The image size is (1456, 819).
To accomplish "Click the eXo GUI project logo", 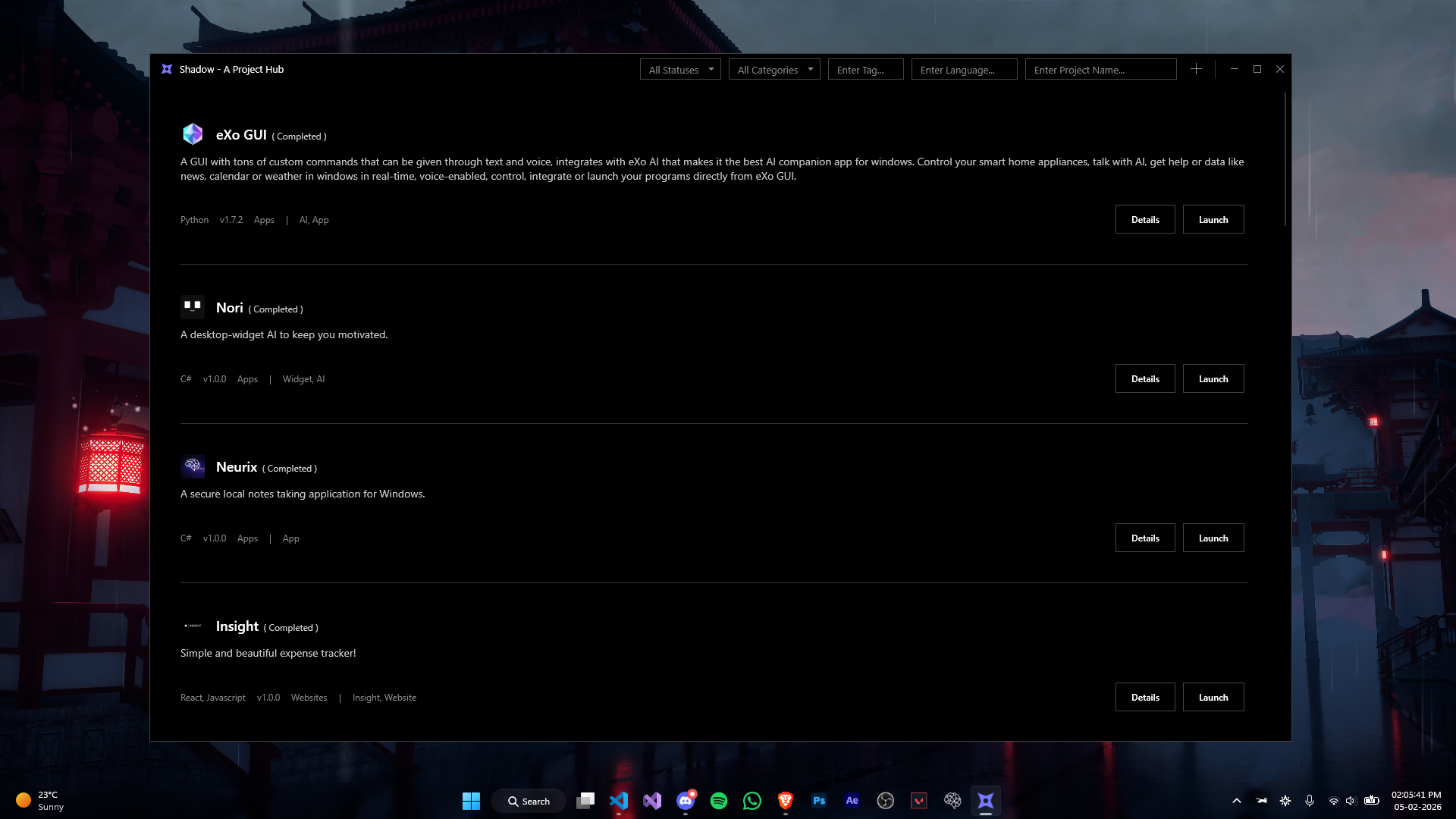I will [x=193, y=134].
